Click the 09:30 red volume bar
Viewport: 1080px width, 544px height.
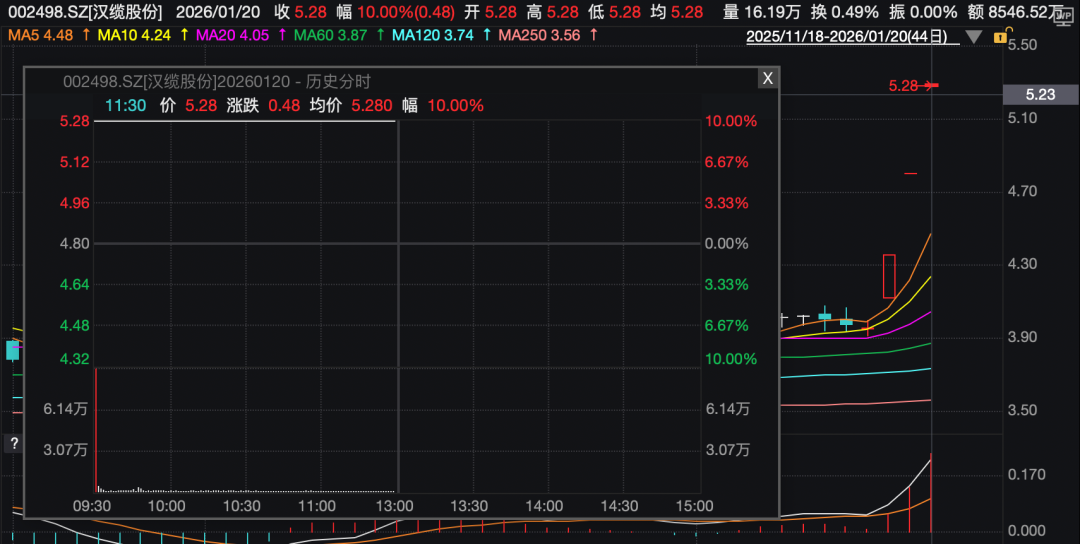(96, 430)
